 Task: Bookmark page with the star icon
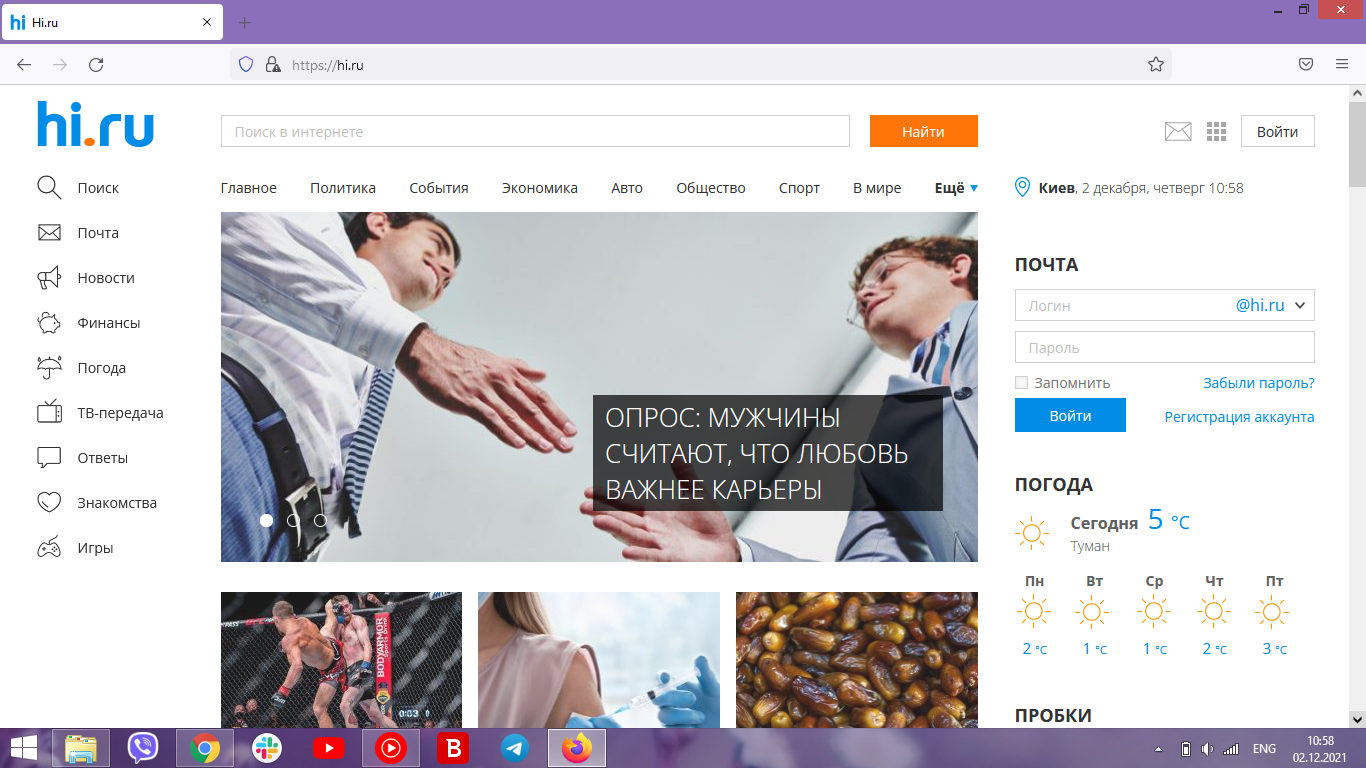coord(1156,64)
